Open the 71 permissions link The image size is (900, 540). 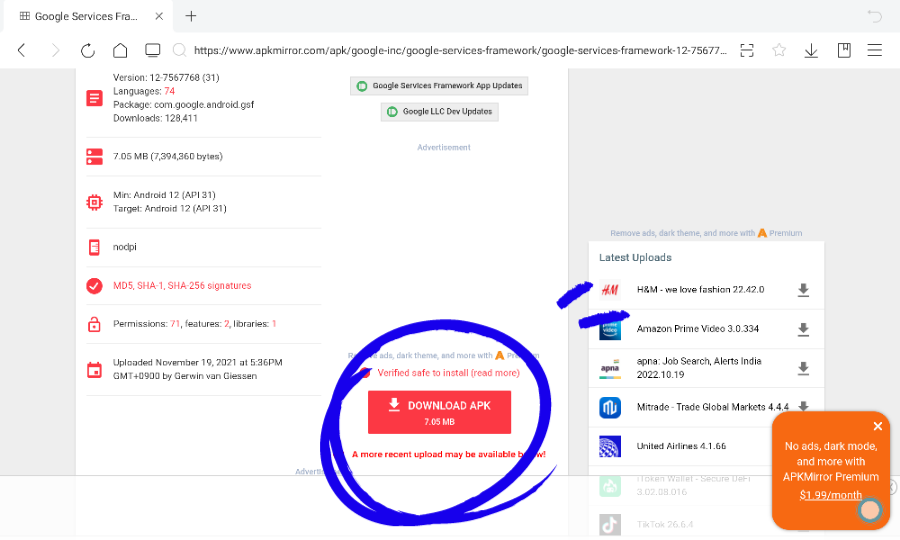[x=175, y=324]
